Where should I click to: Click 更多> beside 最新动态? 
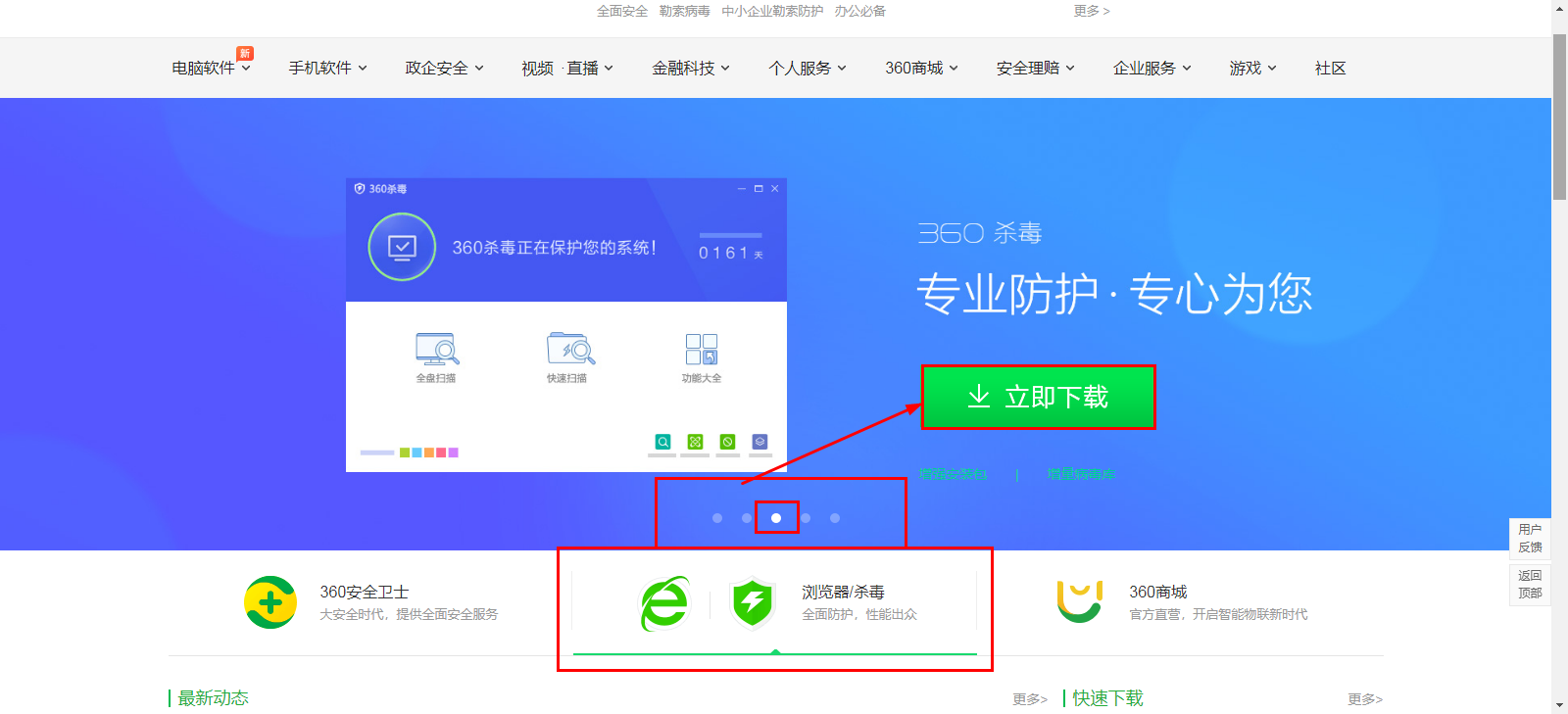click(x=1030, y=699)
